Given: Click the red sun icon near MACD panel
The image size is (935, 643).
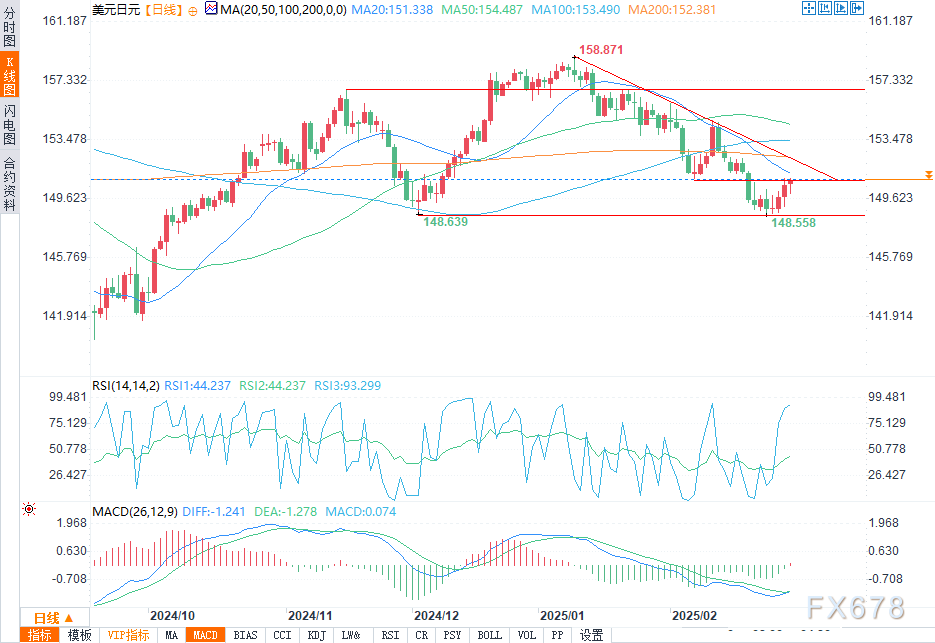Looking at the screenshot, I should (29, 509).
